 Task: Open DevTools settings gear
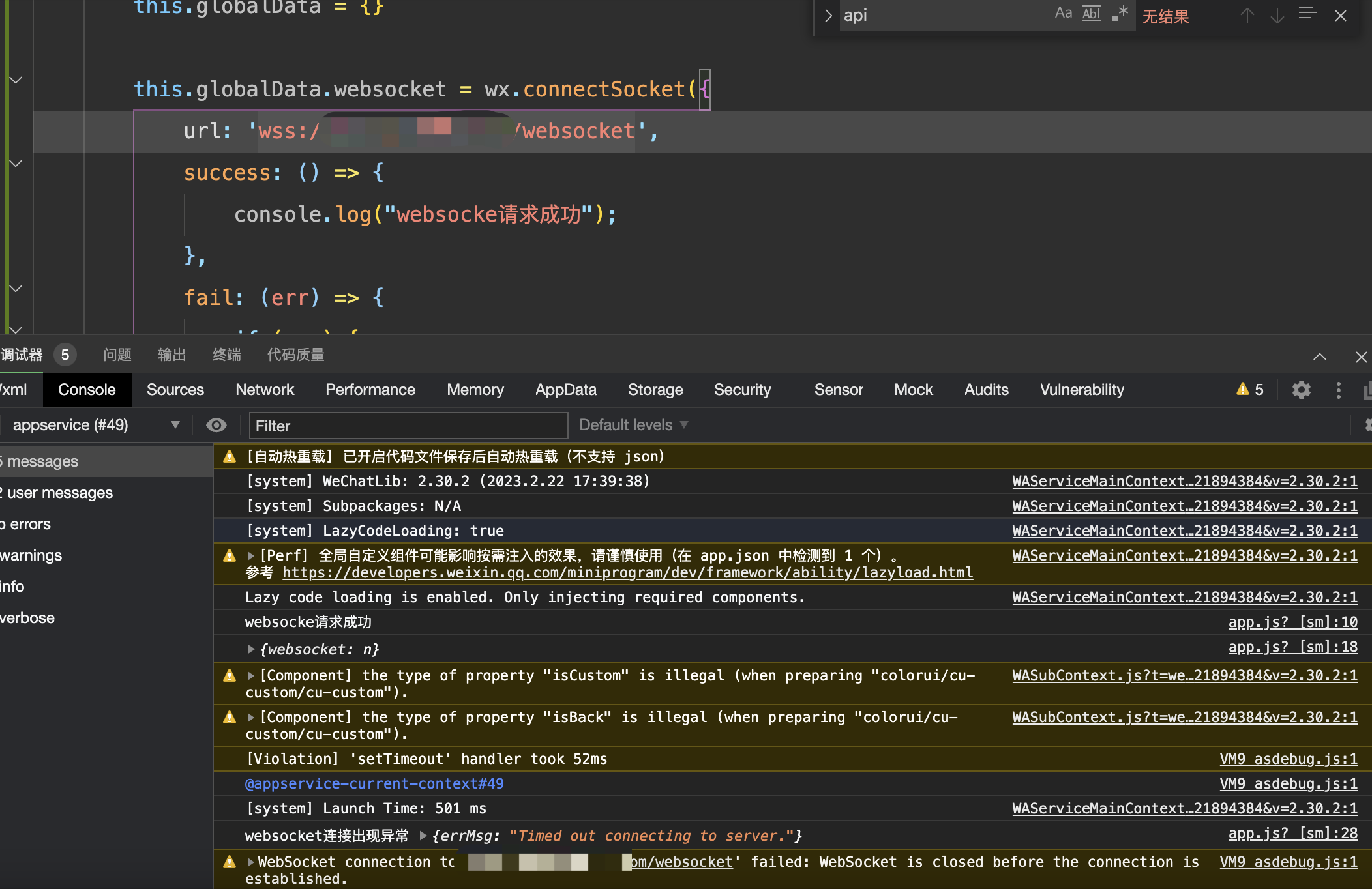[x=1301, y=390]
